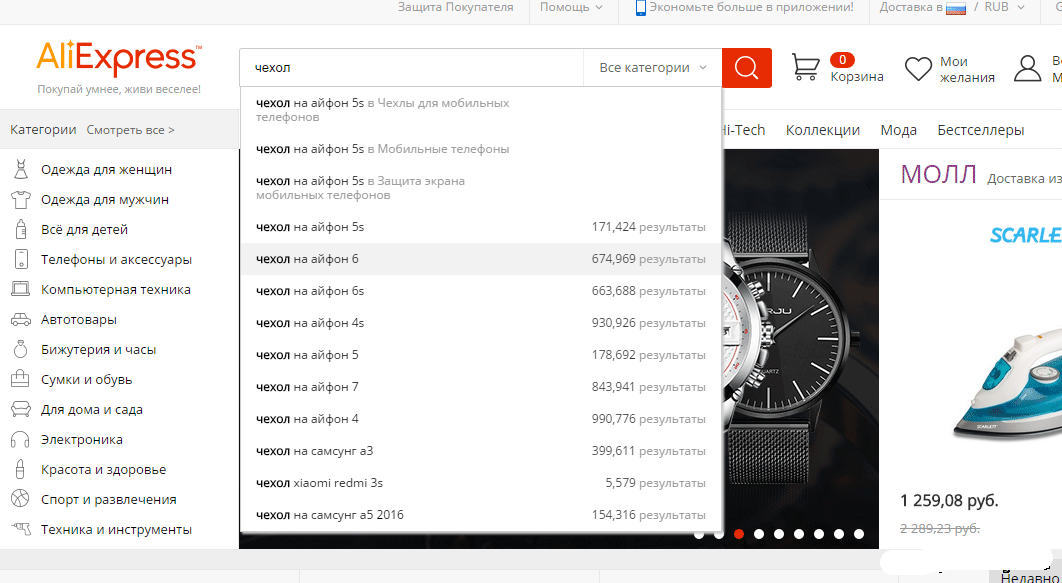This screenshot has height=583, width=1062.
Task: Expand the Помощь dropdown menu
Action: [571, 7]
